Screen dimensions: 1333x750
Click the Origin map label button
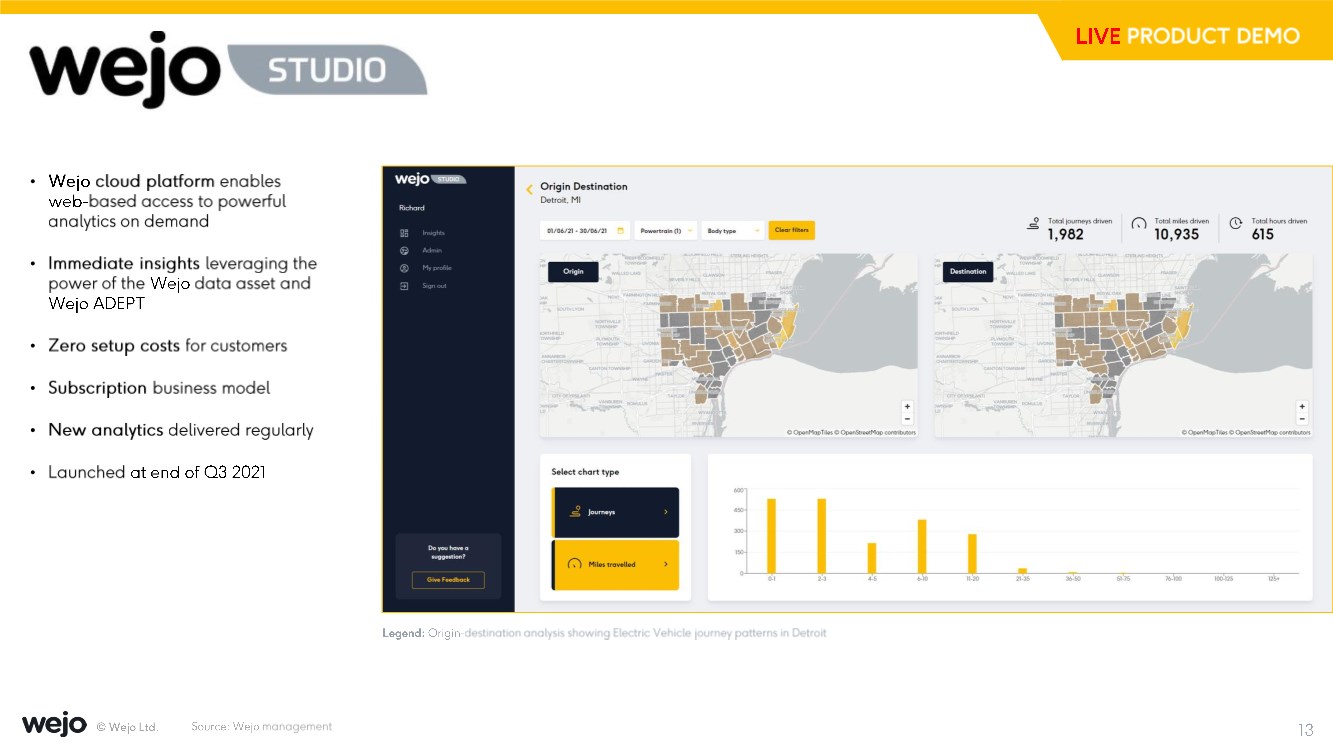coord(573,271)
